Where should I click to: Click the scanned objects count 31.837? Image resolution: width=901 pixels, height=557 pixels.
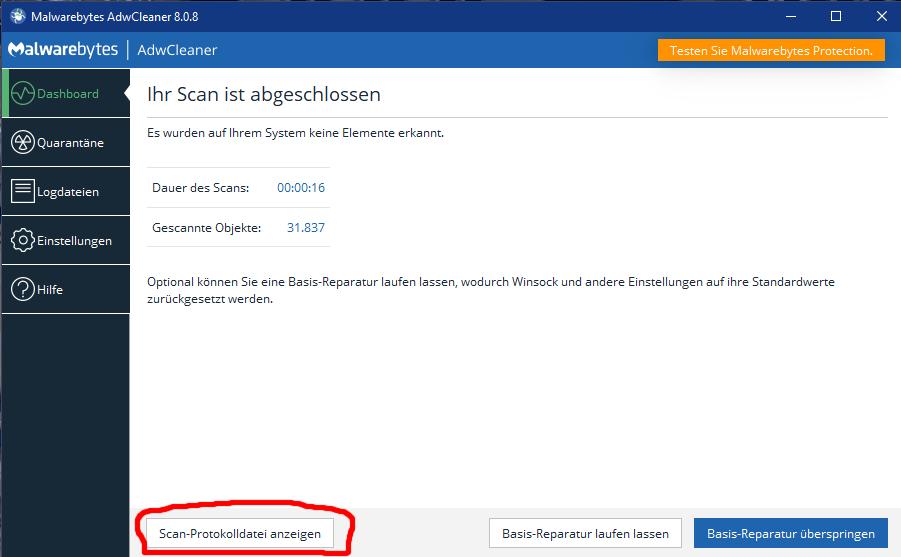[305, 228]
